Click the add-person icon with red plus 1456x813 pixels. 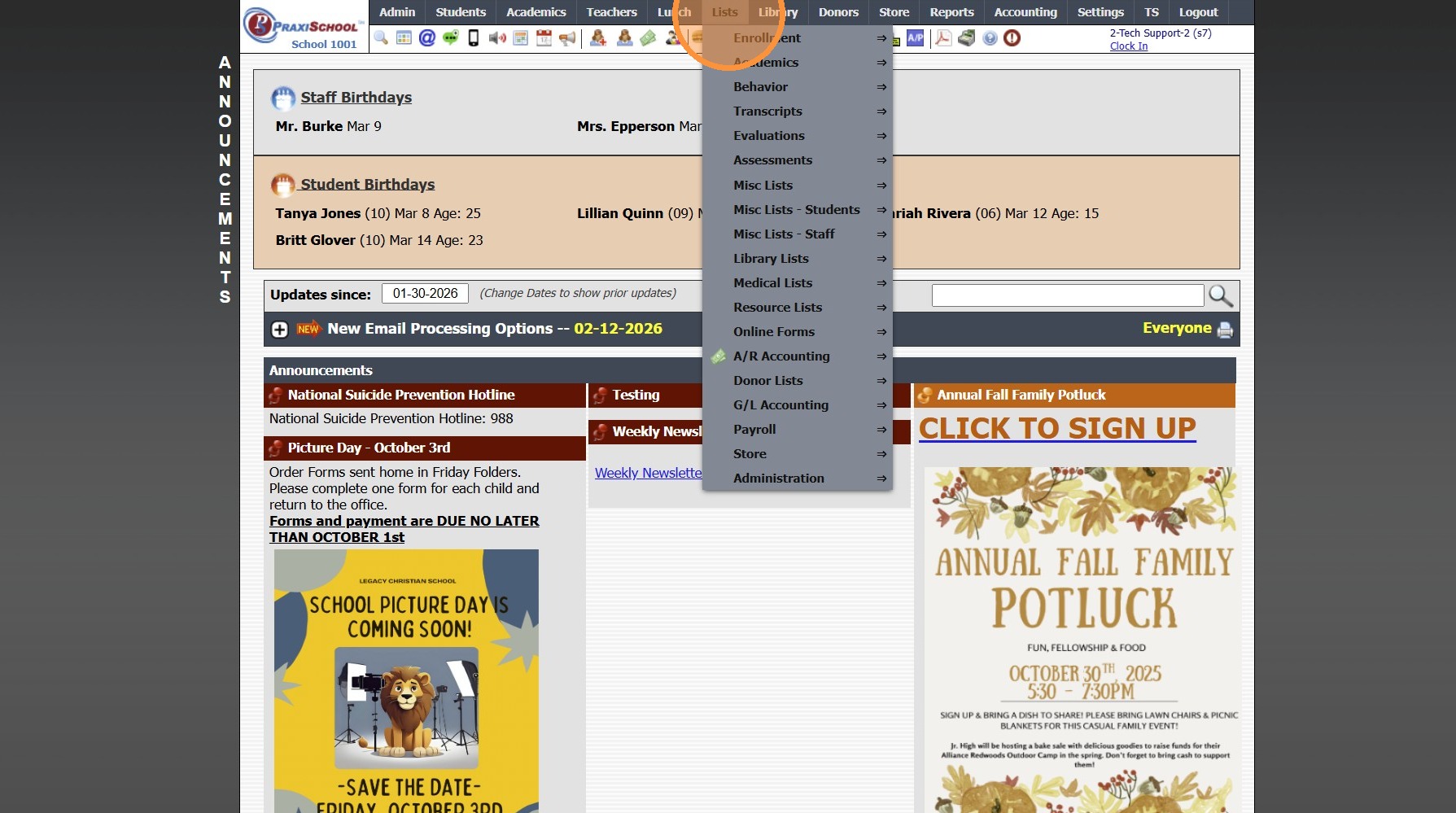[598, 38]
